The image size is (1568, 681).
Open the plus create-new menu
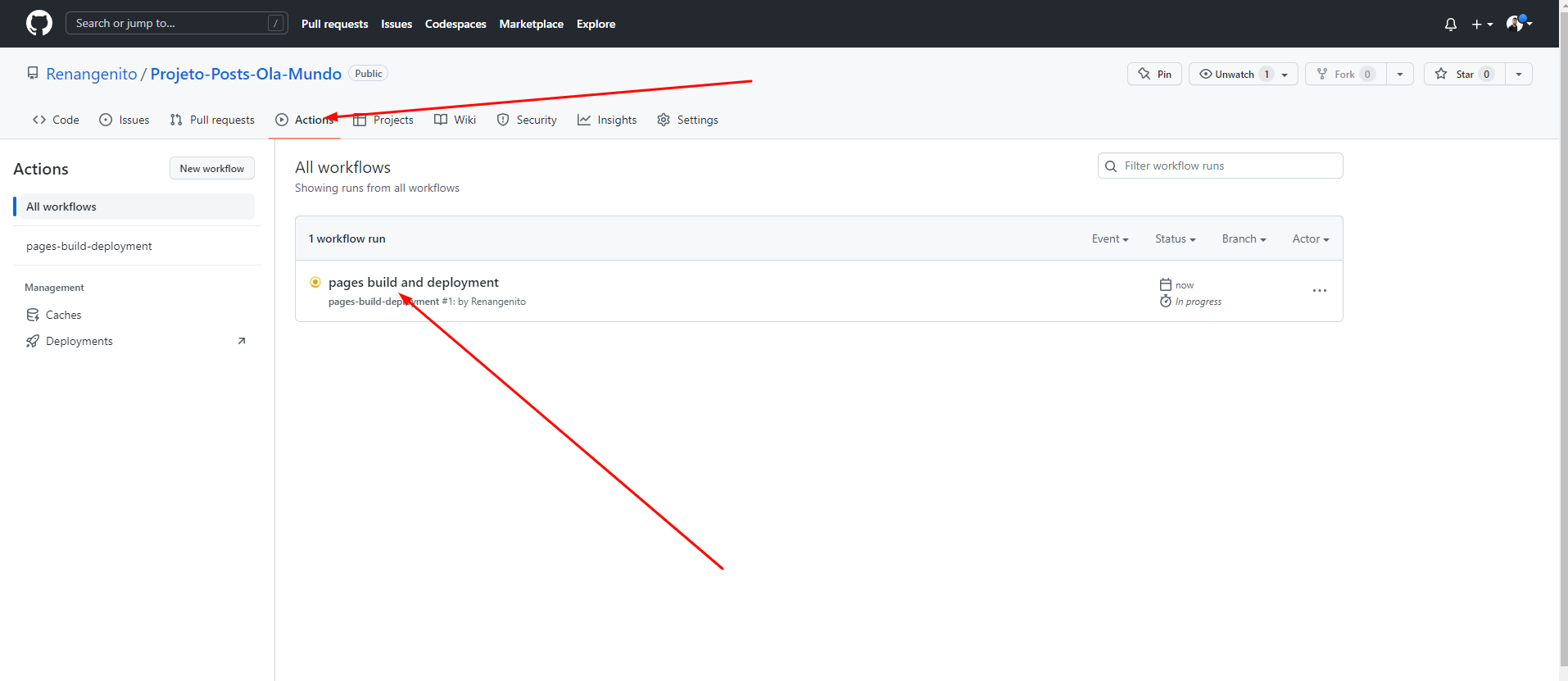(1482, 25)
